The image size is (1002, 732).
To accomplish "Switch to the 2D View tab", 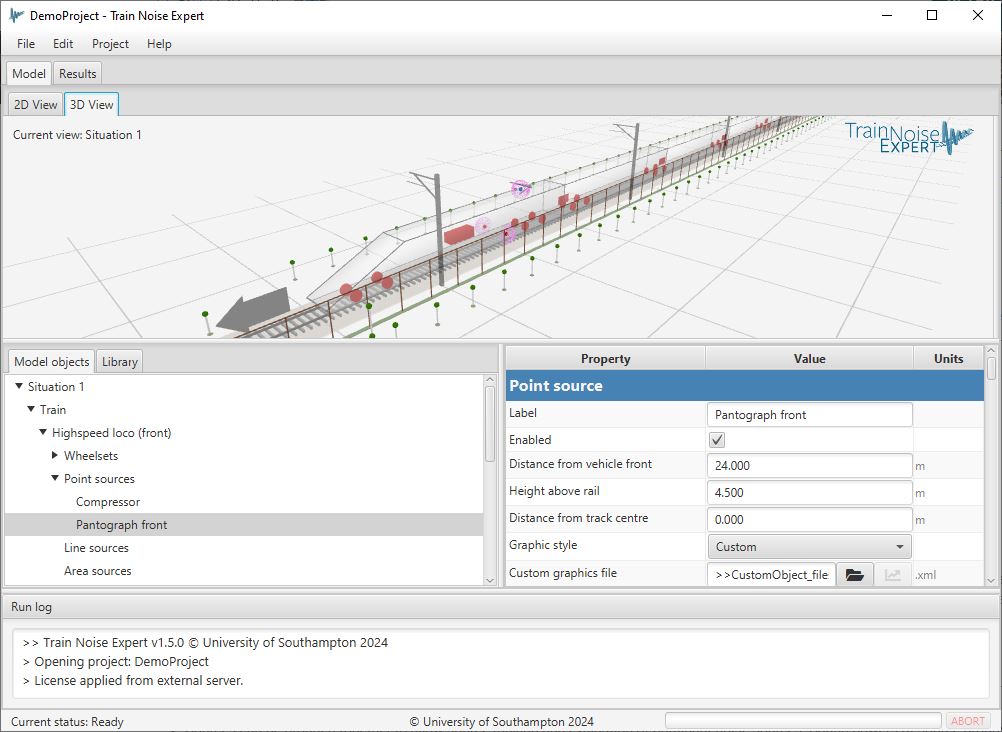I will pyautogui.click(x=36, y=105).
